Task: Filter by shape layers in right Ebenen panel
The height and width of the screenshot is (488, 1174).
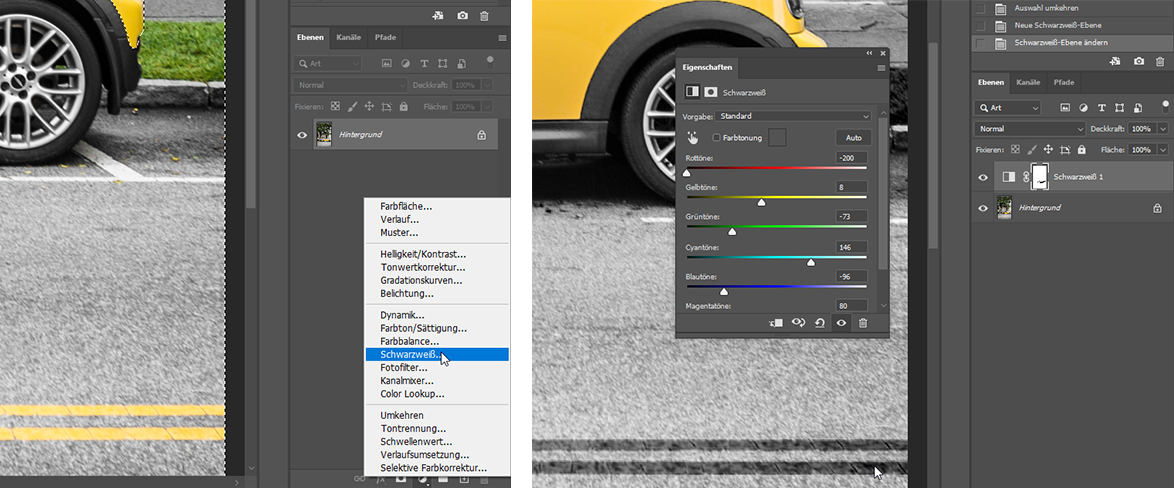Action: click(x=1119, y=108)
